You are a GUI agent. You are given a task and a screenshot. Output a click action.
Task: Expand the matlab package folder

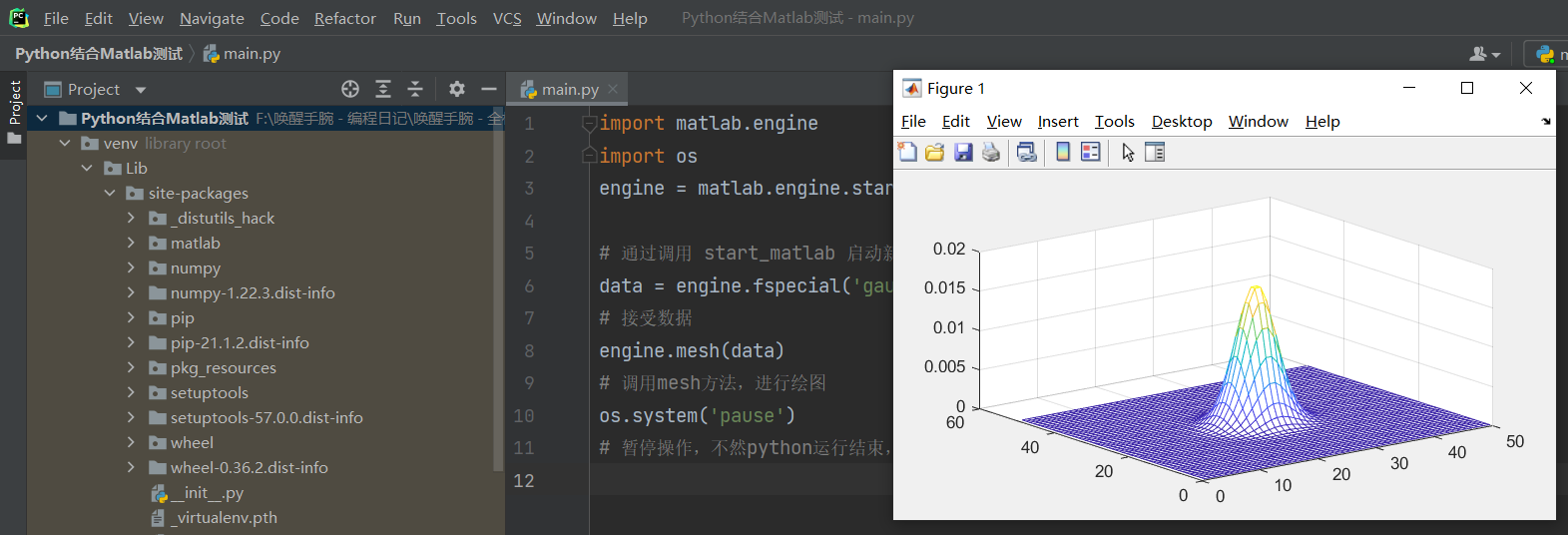pos(131,243)
